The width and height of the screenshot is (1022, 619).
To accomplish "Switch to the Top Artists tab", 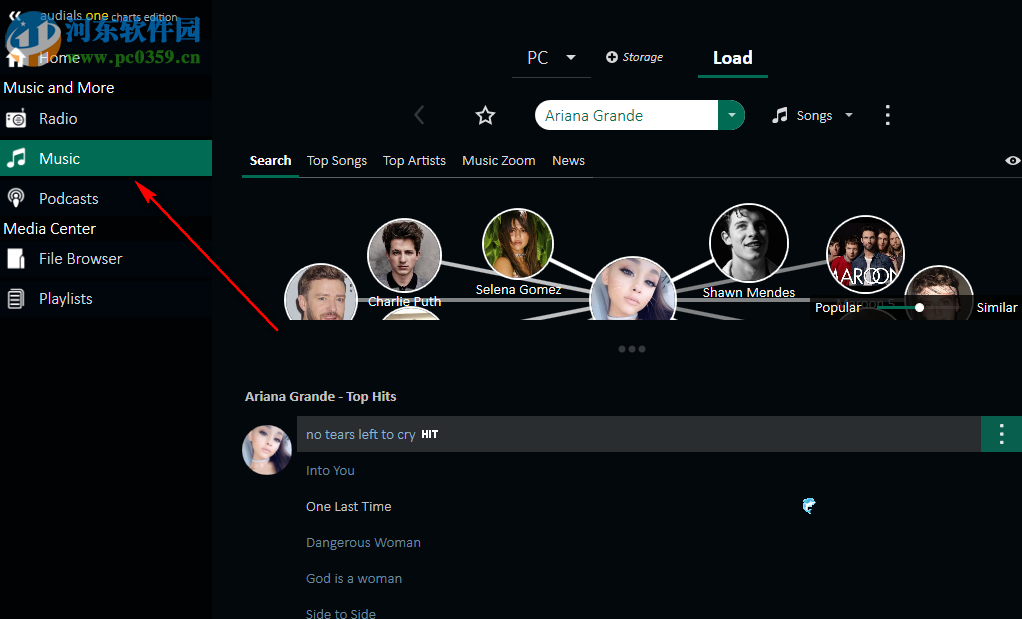I will pyautogui.click(x=414, y=160).
